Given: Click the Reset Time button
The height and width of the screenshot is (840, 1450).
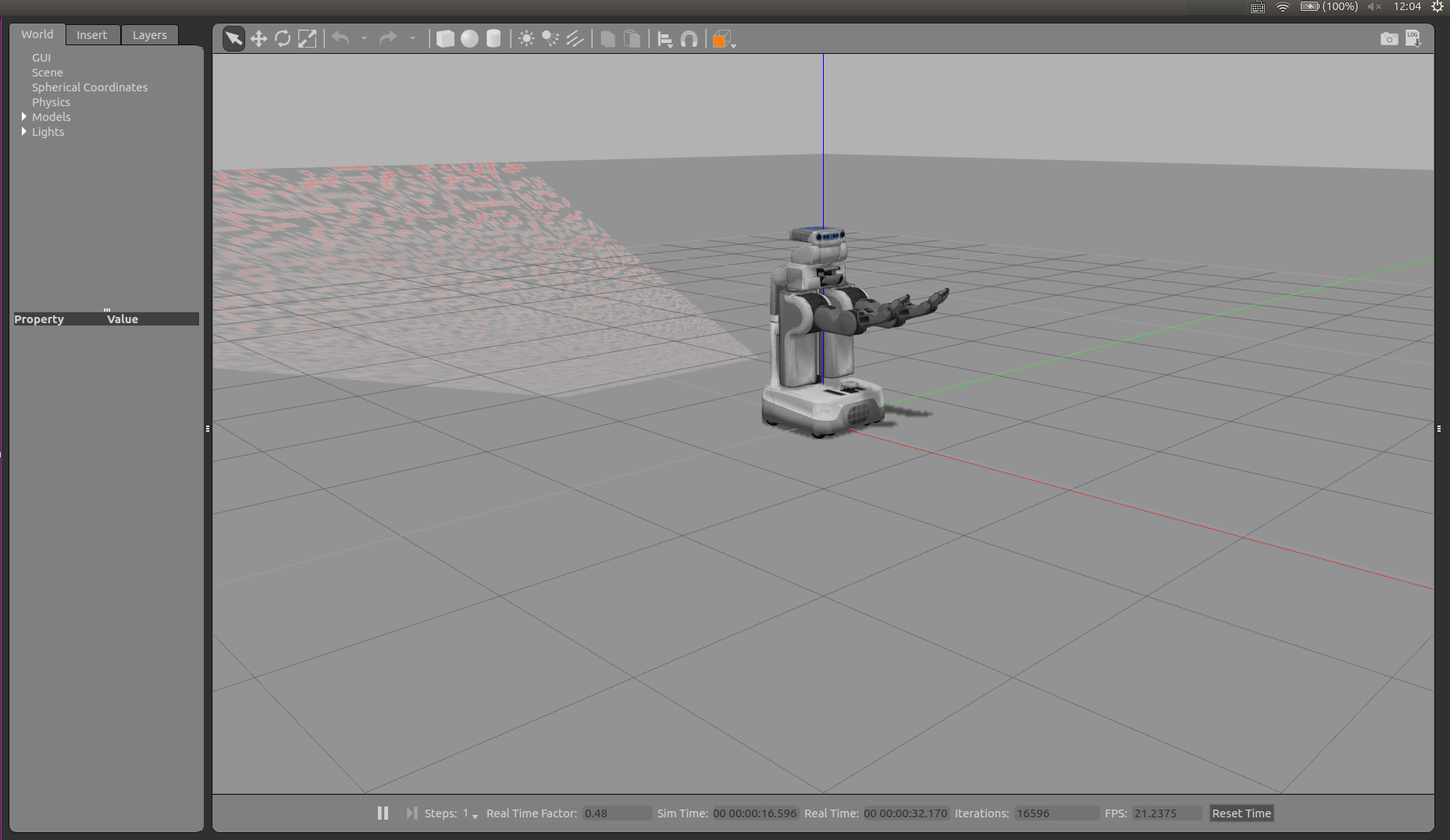Looking at the screenshot, I should pyautogui.click(x=1242, y=813).
